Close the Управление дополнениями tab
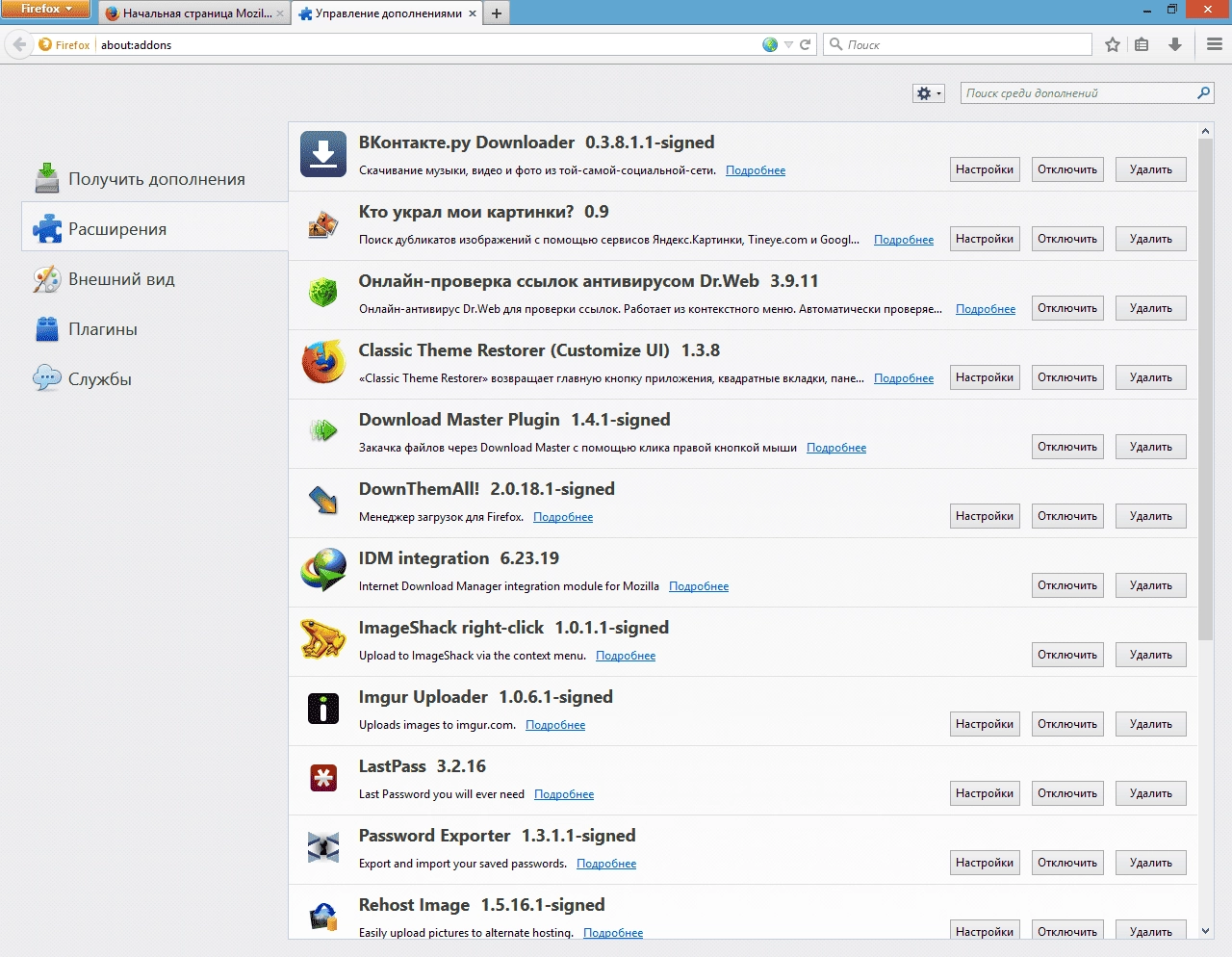Viewport: 1232px width, 957px height. 473,13
